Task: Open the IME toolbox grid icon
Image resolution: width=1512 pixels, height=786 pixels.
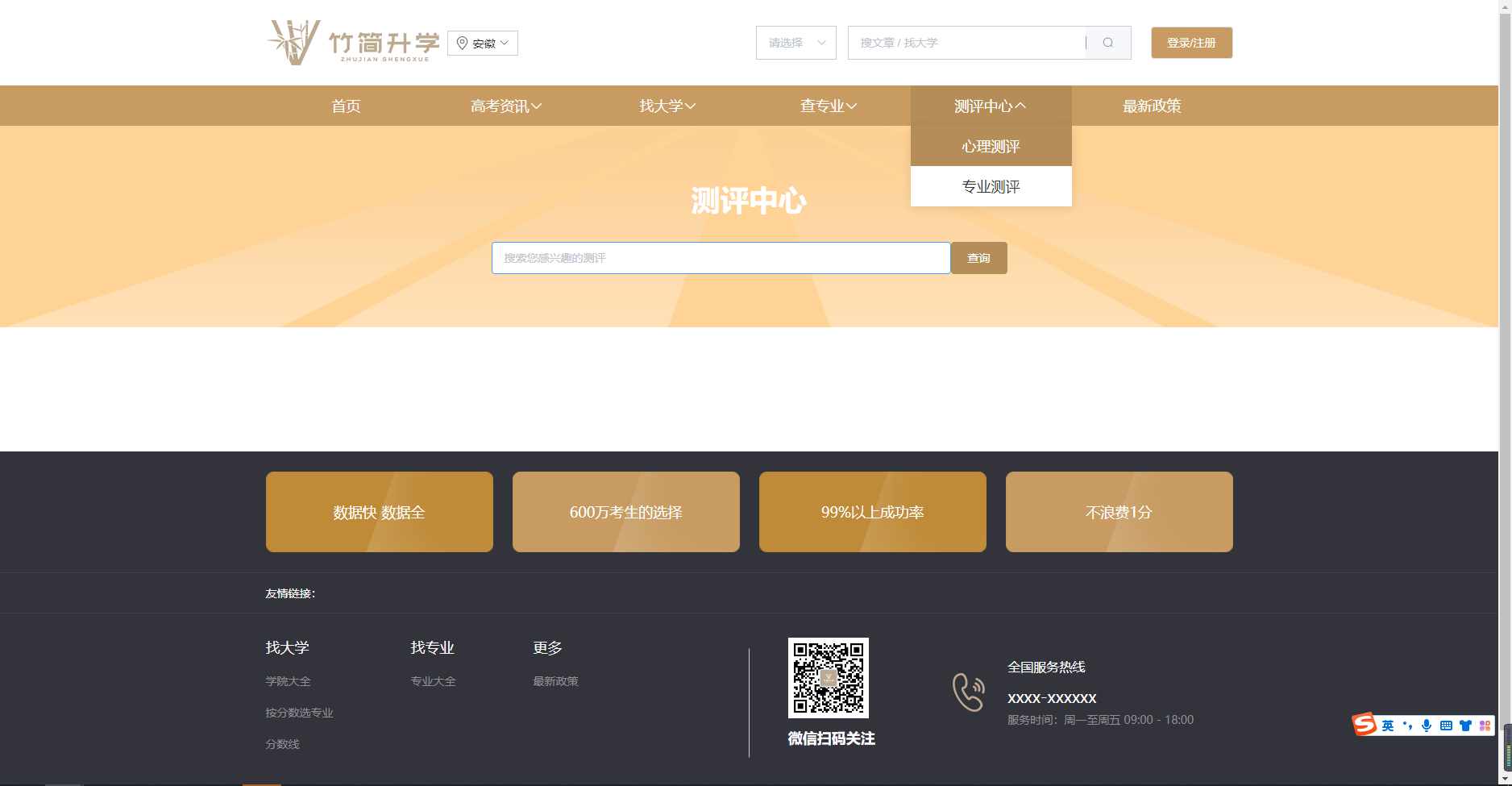Action: [1485, 726]
